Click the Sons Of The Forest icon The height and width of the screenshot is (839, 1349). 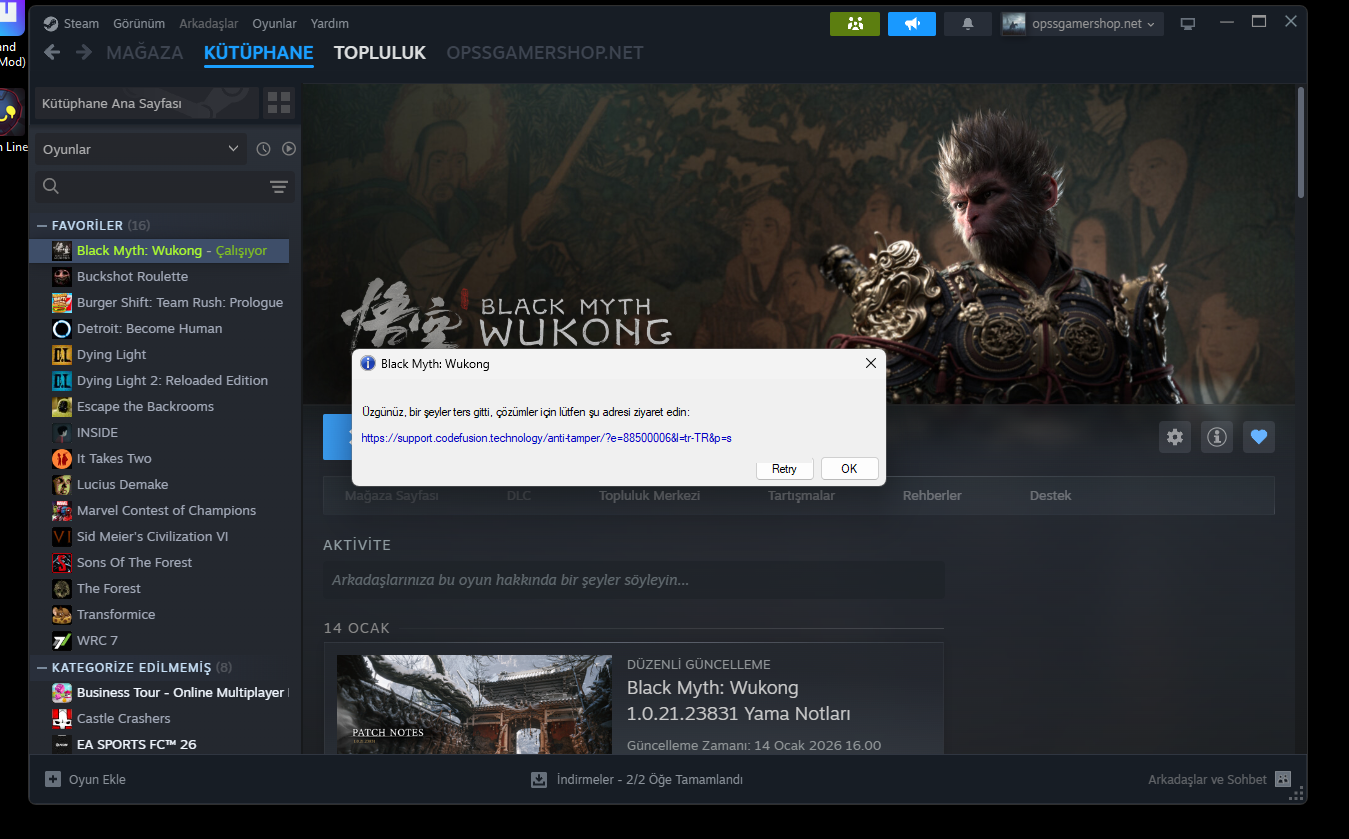(61, 562)
